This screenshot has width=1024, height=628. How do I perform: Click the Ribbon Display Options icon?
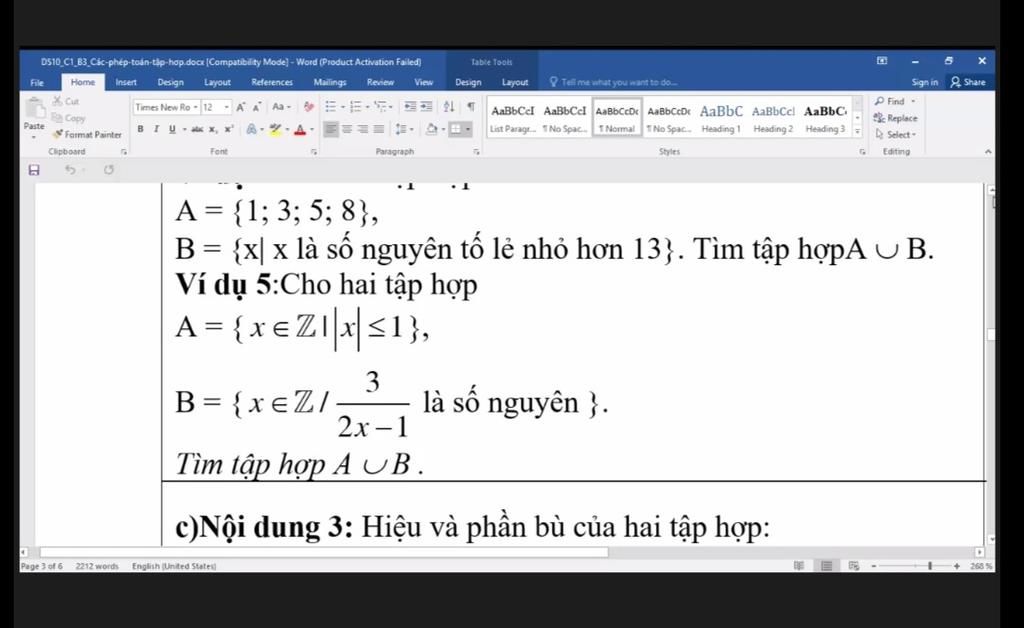882,61
